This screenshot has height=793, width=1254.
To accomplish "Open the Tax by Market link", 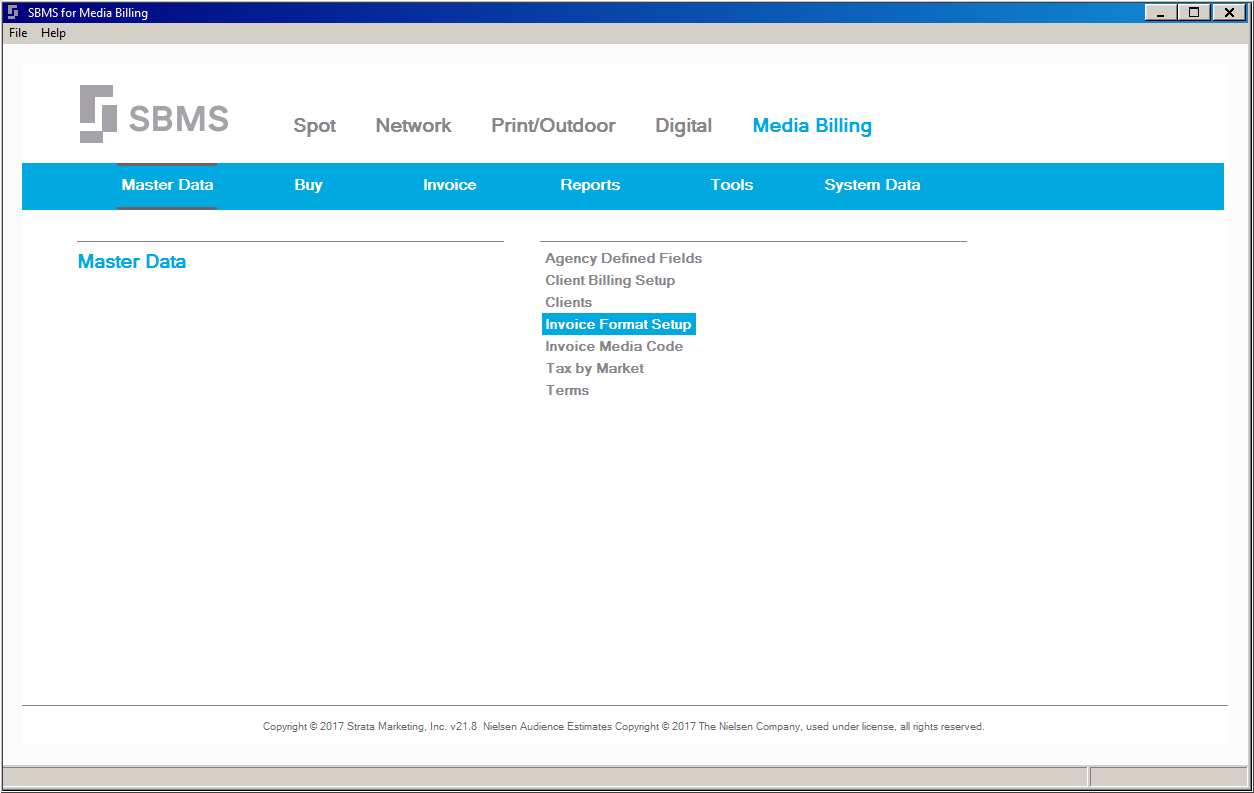I will pos(595,368).
